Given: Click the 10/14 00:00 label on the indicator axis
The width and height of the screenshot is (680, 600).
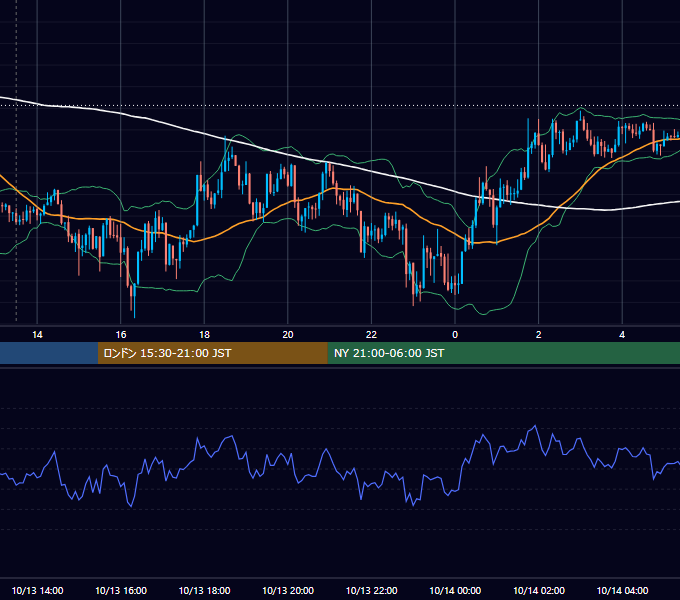Looking at the screenshot, I should pyautogui.click(x=455, y=590).
